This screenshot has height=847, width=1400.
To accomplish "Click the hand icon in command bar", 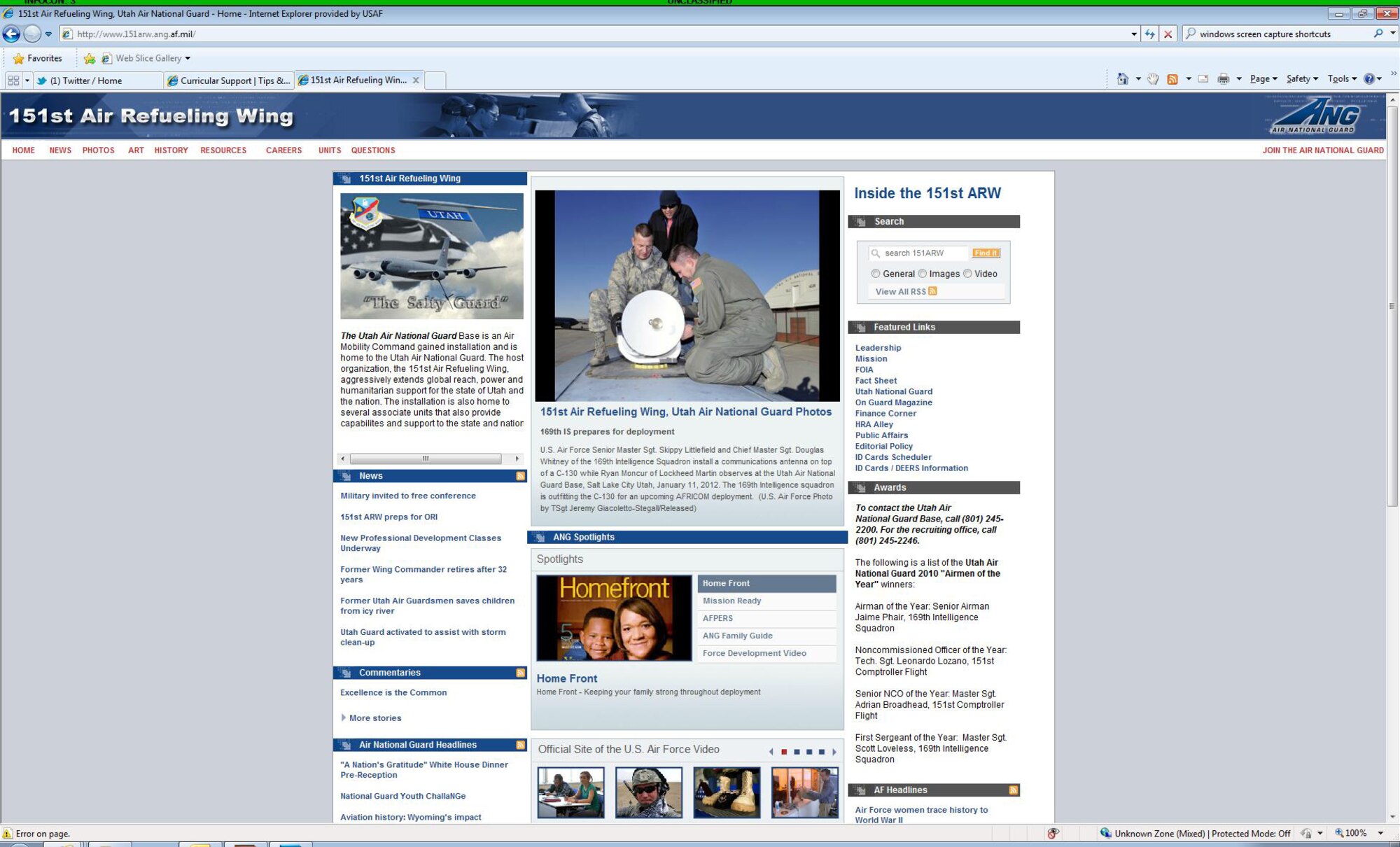I will pos(1153,79).
